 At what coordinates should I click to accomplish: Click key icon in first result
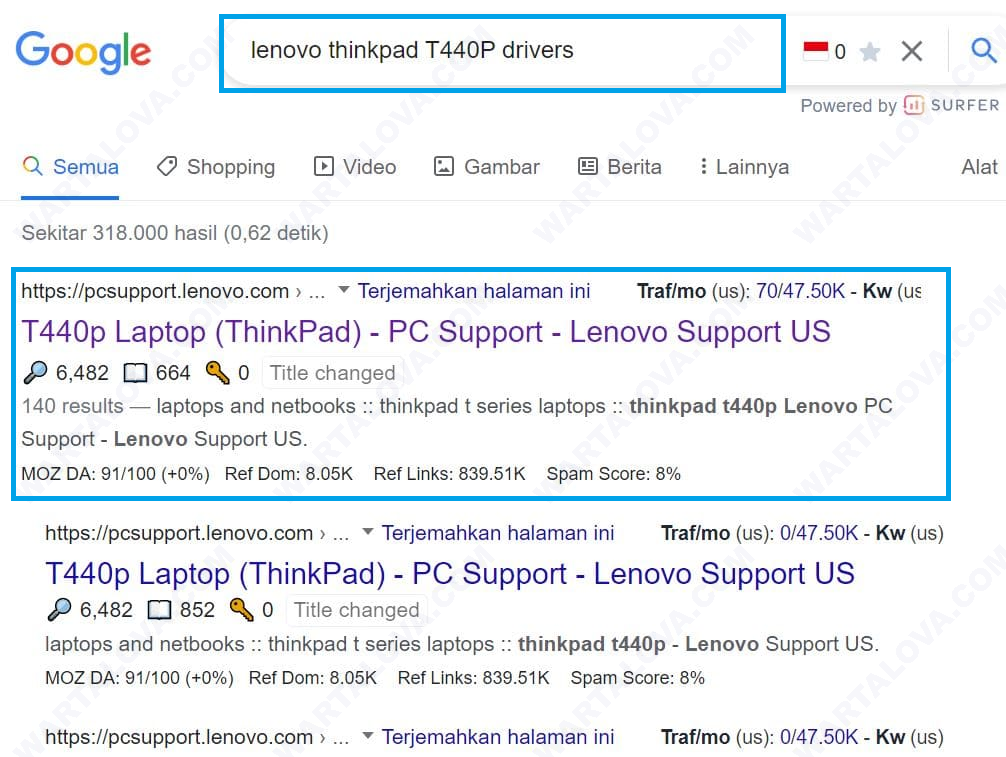(x=217, y=373)
